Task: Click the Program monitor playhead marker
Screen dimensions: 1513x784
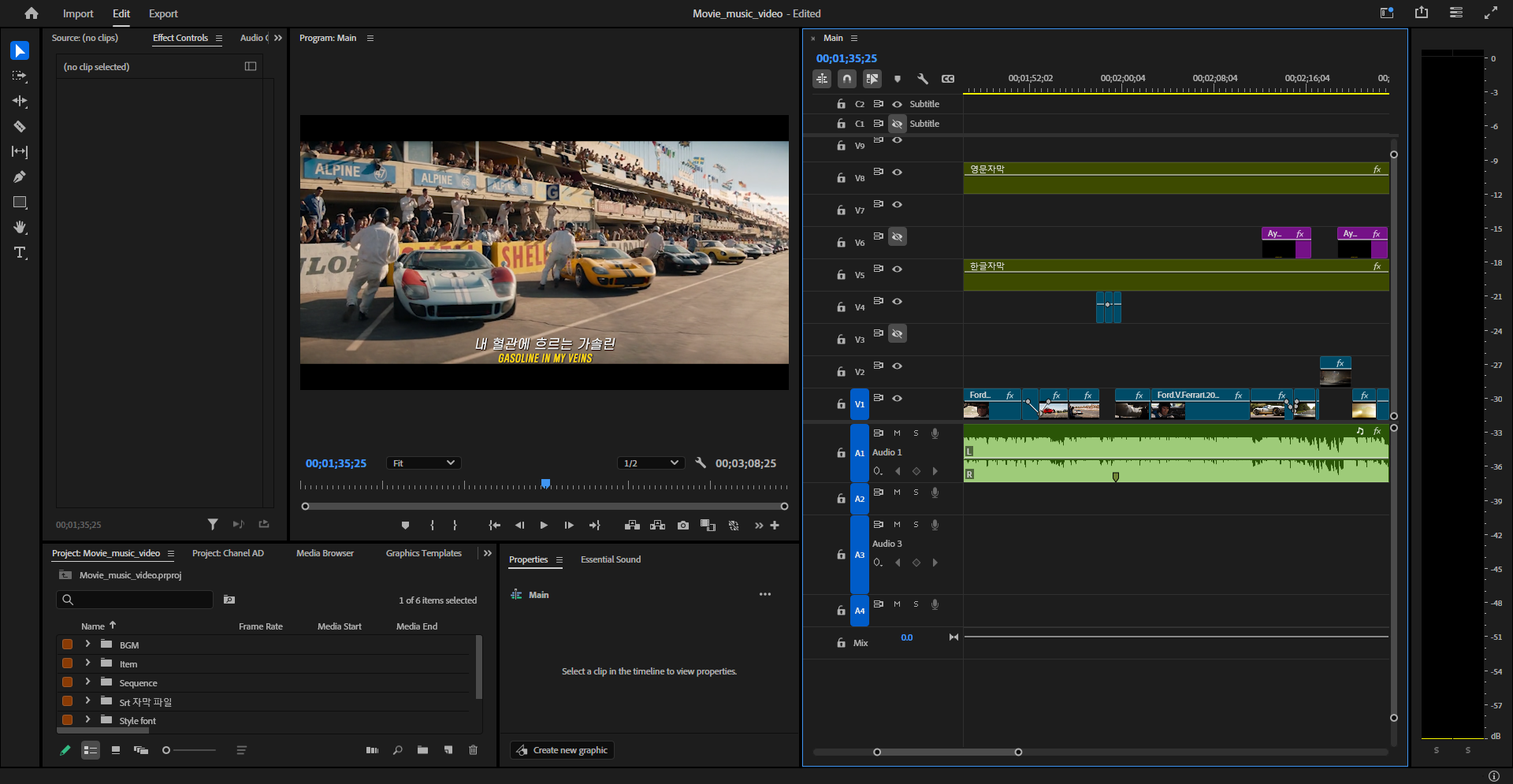Action: pos(545,484)
